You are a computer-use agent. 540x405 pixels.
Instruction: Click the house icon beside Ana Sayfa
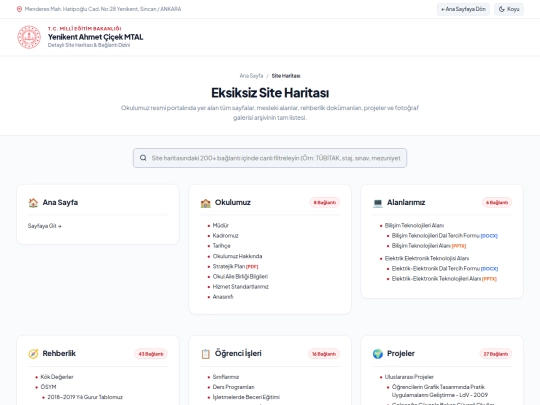(33, 202)
